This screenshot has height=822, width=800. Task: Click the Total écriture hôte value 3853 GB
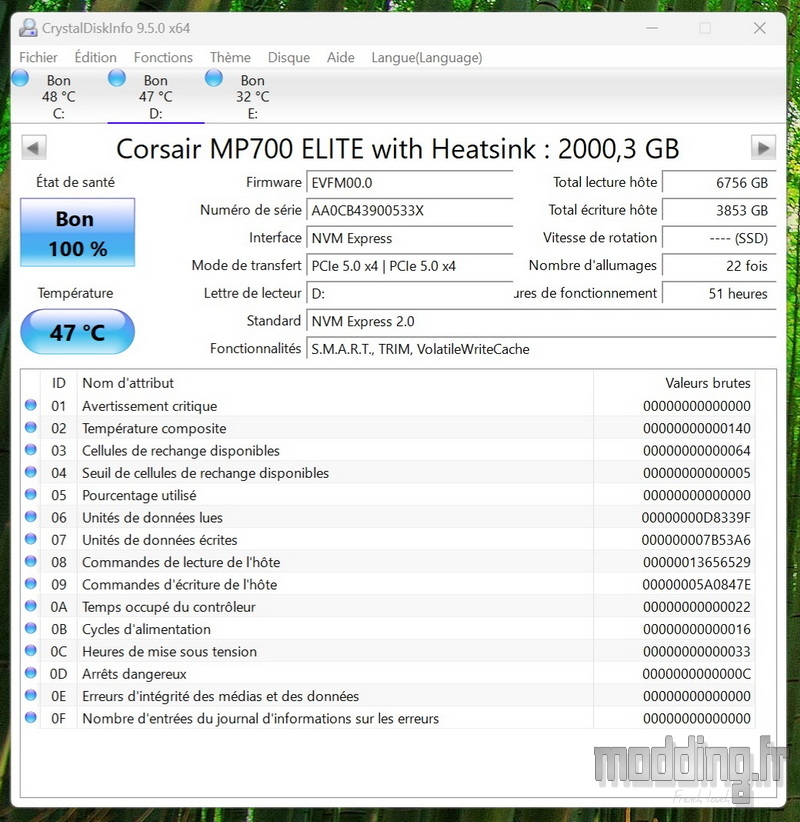click(x=719, y=210)
